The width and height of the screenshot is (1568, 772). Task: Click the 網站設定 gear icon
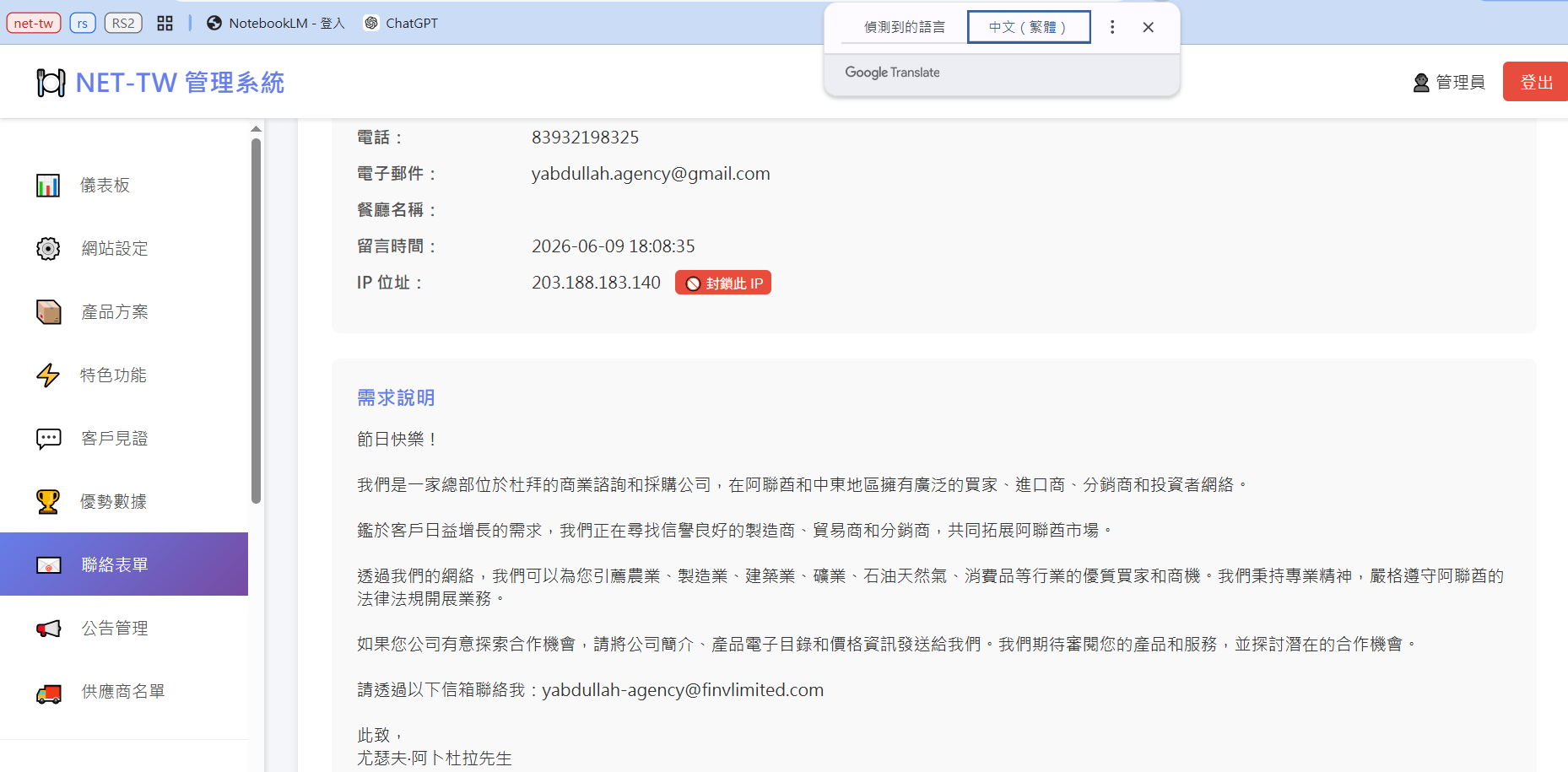click(x=48, y=248)
